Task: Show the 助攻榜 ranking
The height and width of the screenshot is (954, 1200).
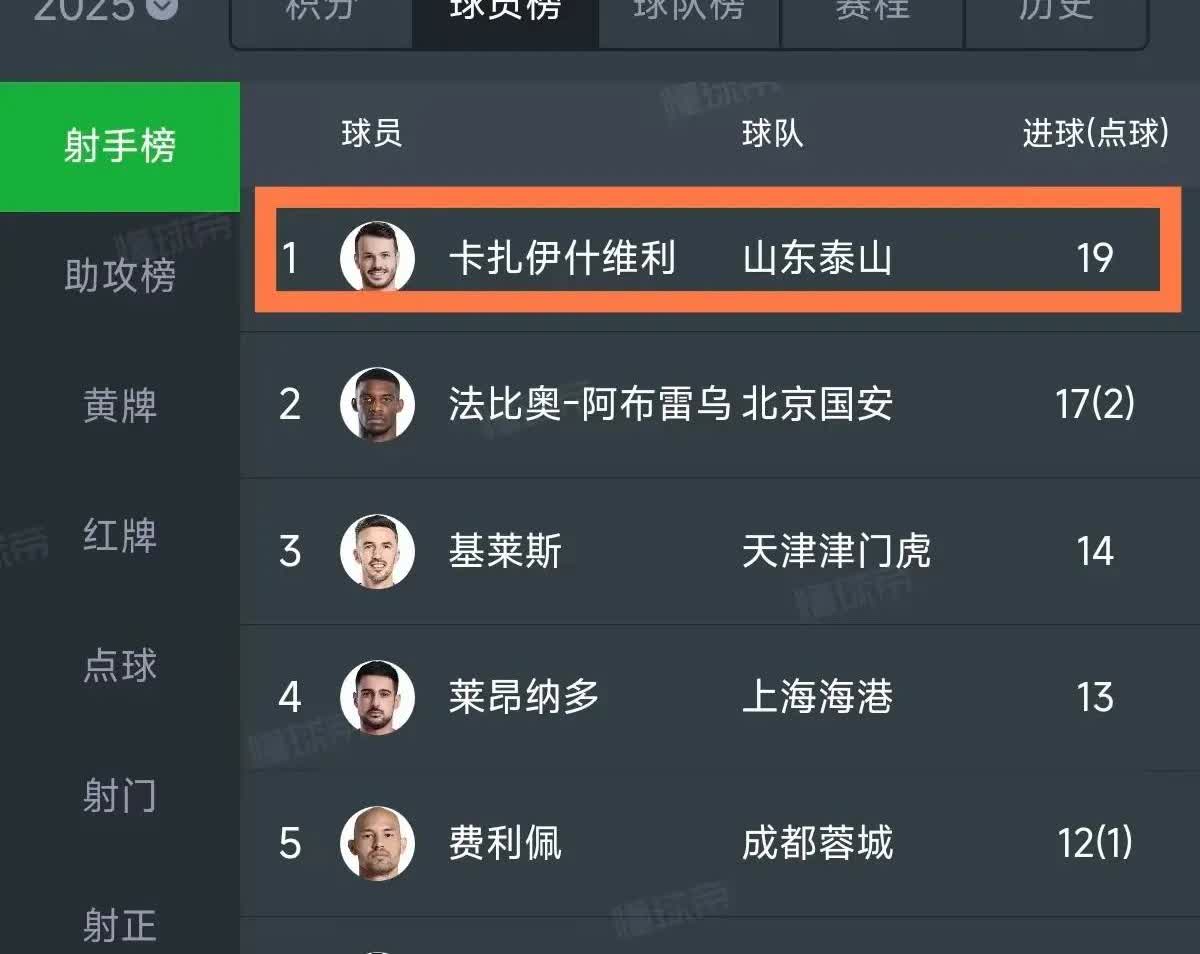Action: (x=120, y=276)
